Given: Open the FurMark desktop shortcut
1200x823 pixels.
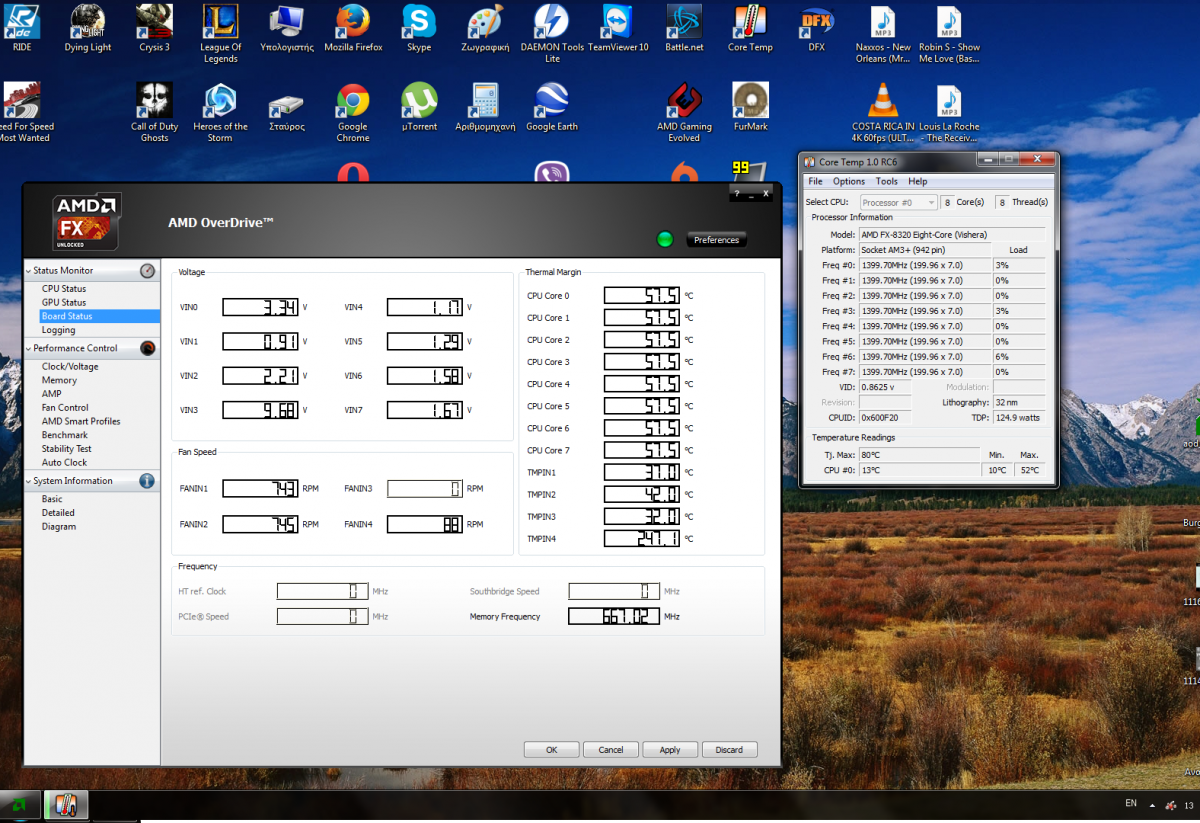Looking at the screenshot, I should tap(750, 108).
